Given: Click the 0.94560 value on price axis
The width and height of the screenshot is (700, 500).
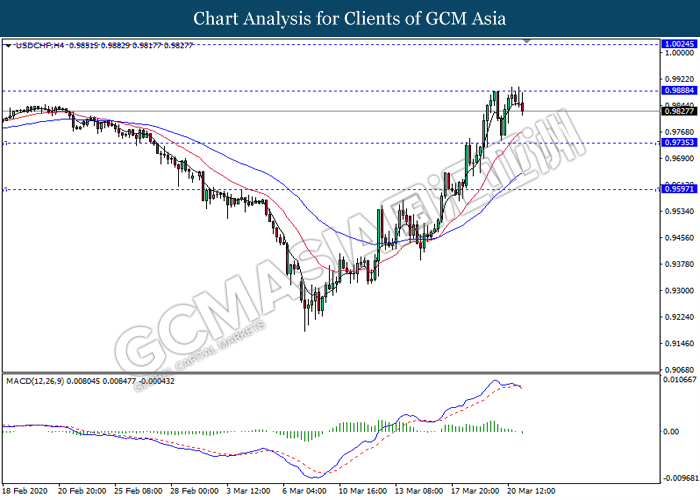Looking at the screenshot, I should click(x=679, y=238).
